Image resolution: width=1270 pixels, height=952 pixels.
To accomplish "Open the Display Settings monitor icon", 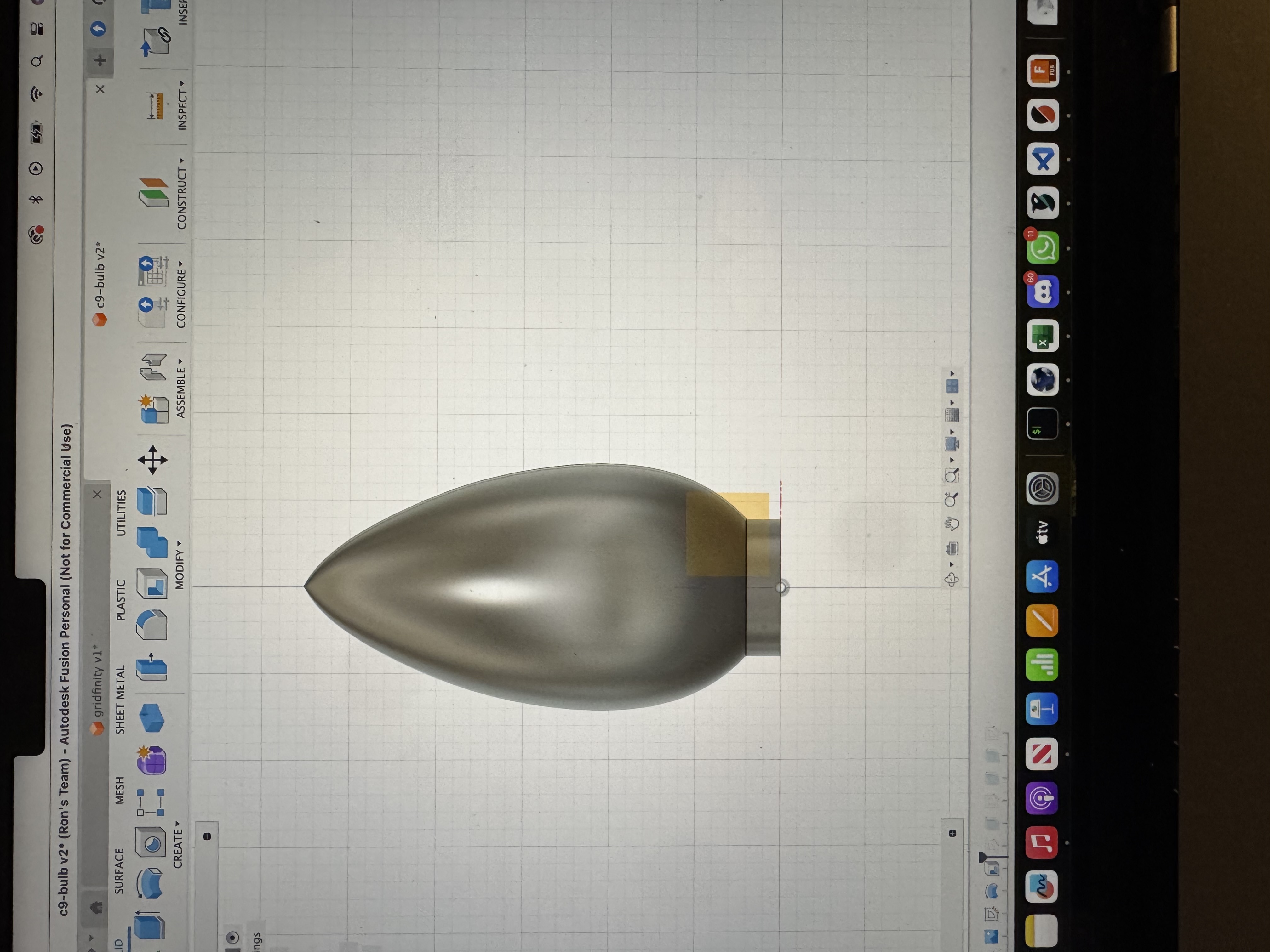I will pyautogui.click(x=951, y=444).
